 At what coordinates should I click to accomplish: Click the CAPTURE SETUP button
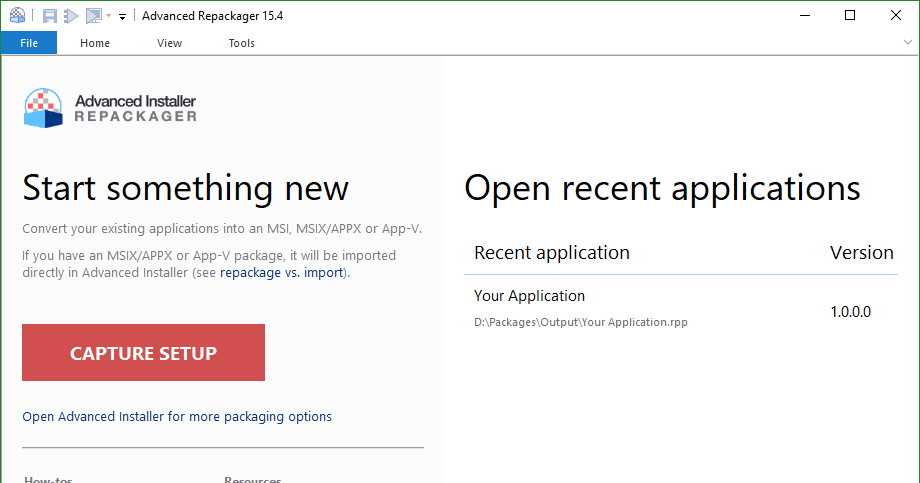144,353
